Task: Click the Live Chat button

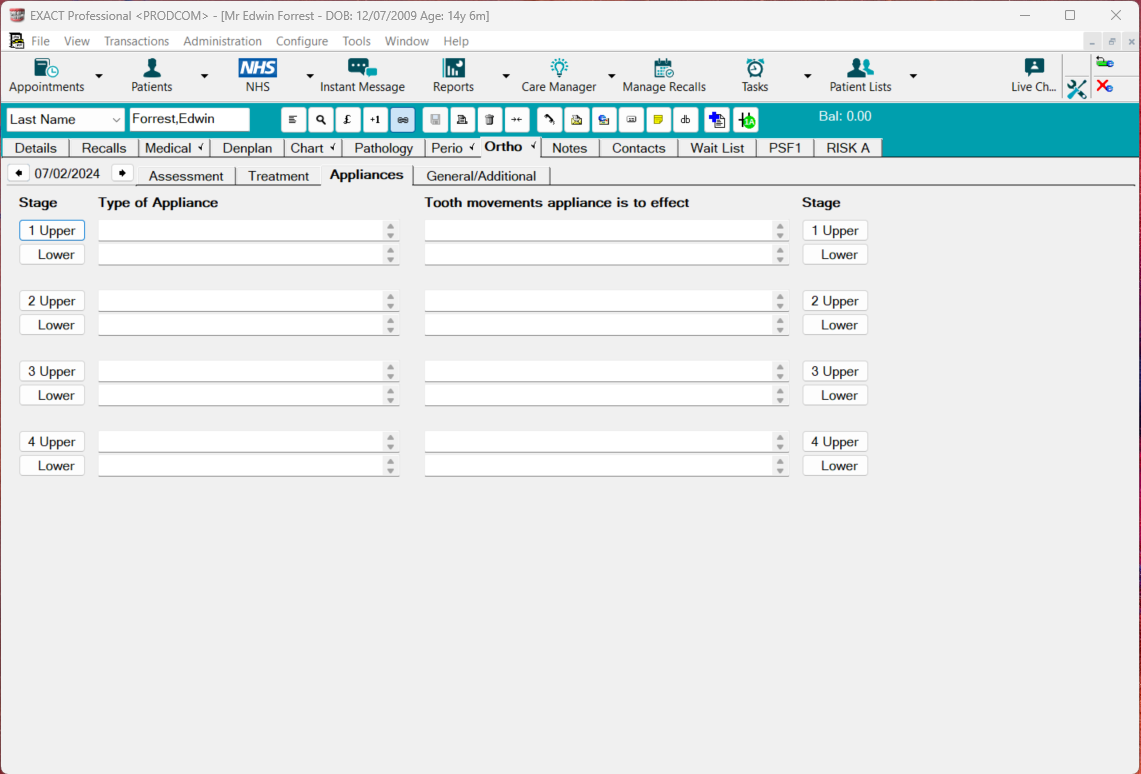Action: [1033, 75]
